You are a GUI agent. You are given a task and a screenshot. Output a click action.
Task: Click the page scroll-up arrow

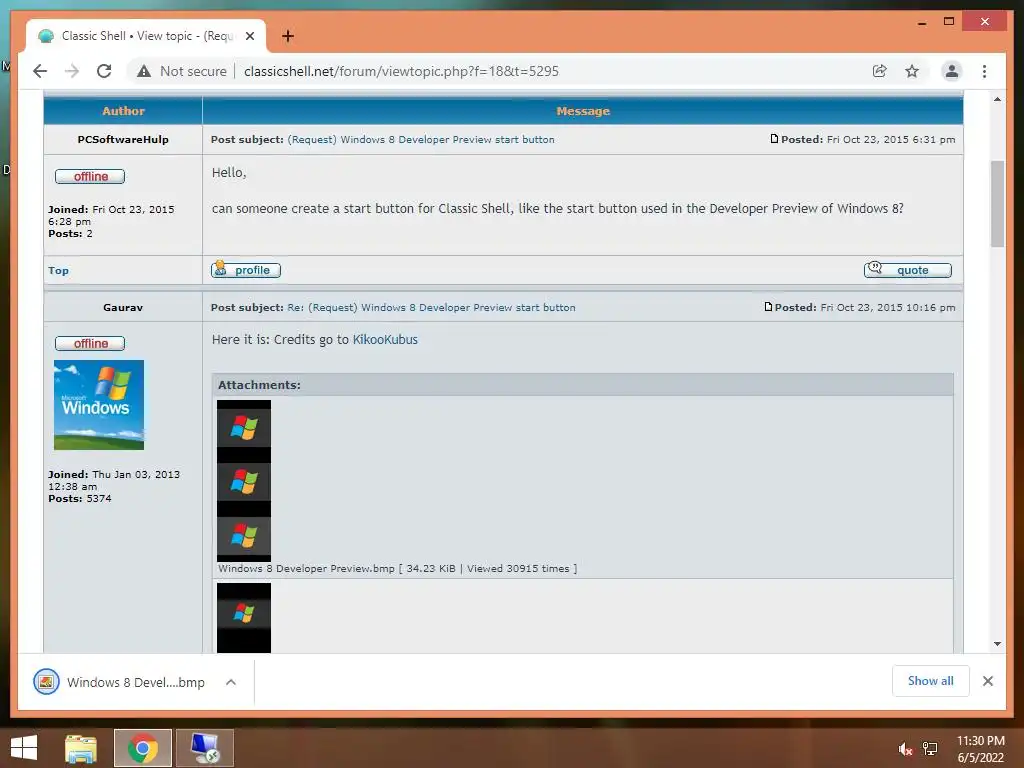click(x=997, y=99)
